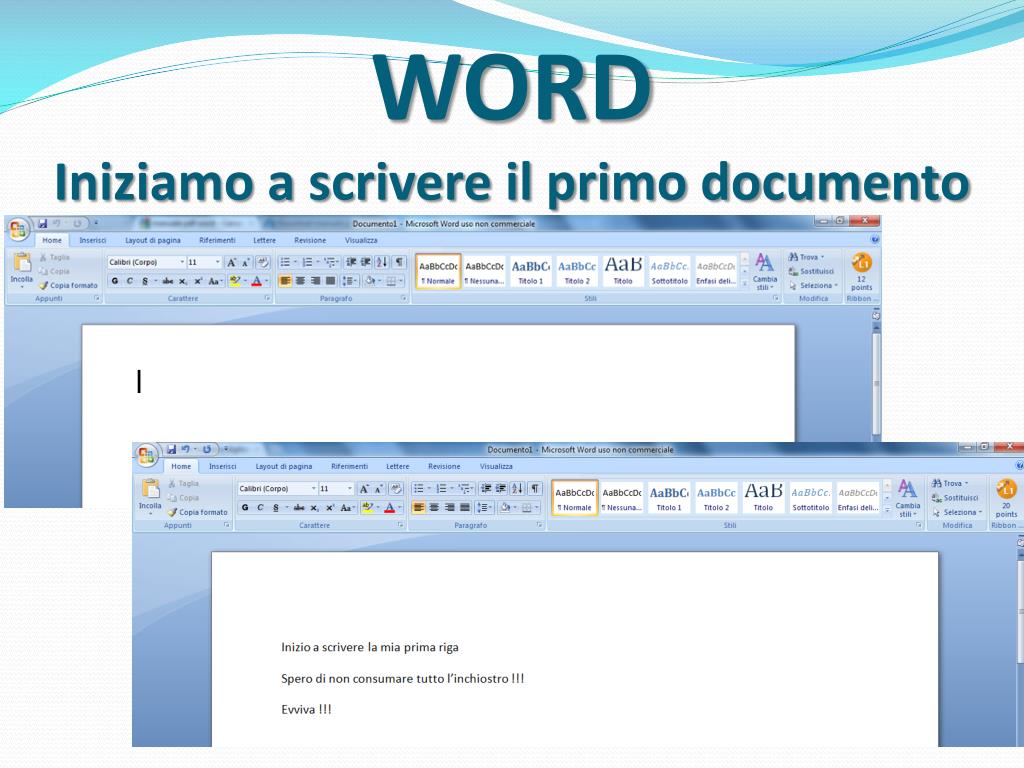Screen dimensions: 1024x768
Task: Increase indent in the typed-text Word window
Action: [501, 488]
